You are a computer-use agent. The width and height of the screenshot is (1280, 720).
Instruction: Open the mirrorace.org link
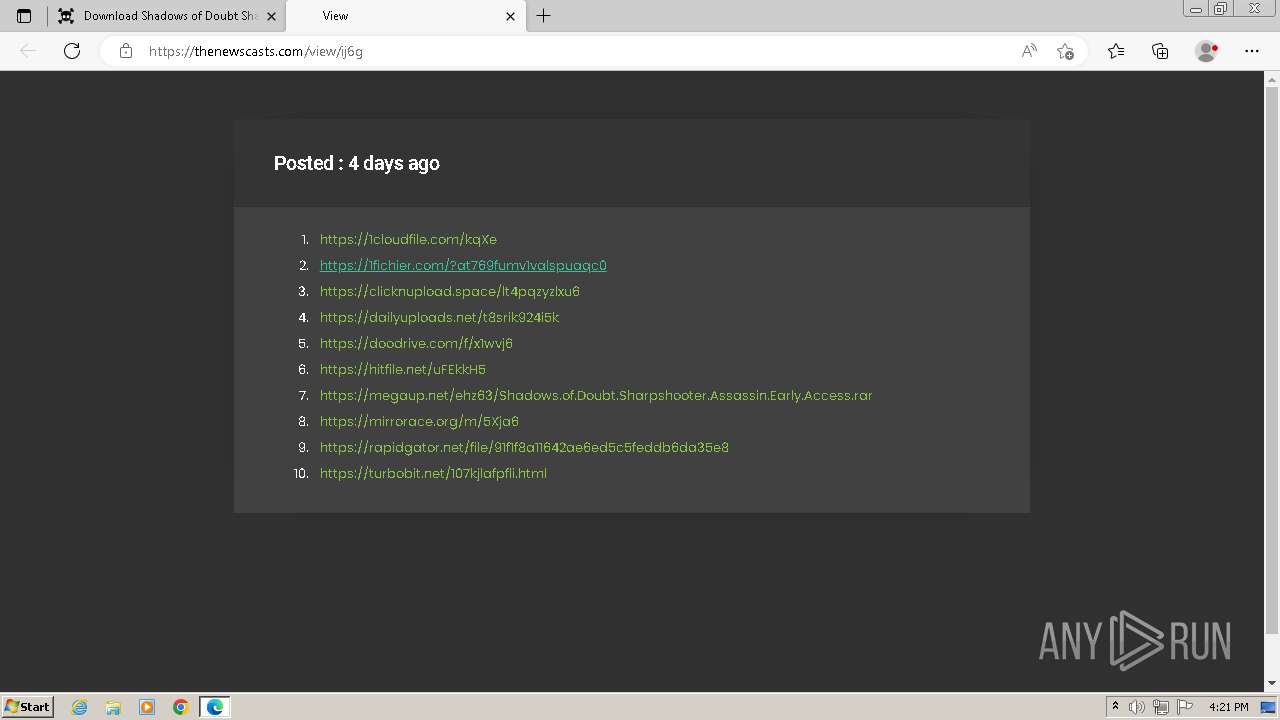pyautogui.click(x=419, y=421)
